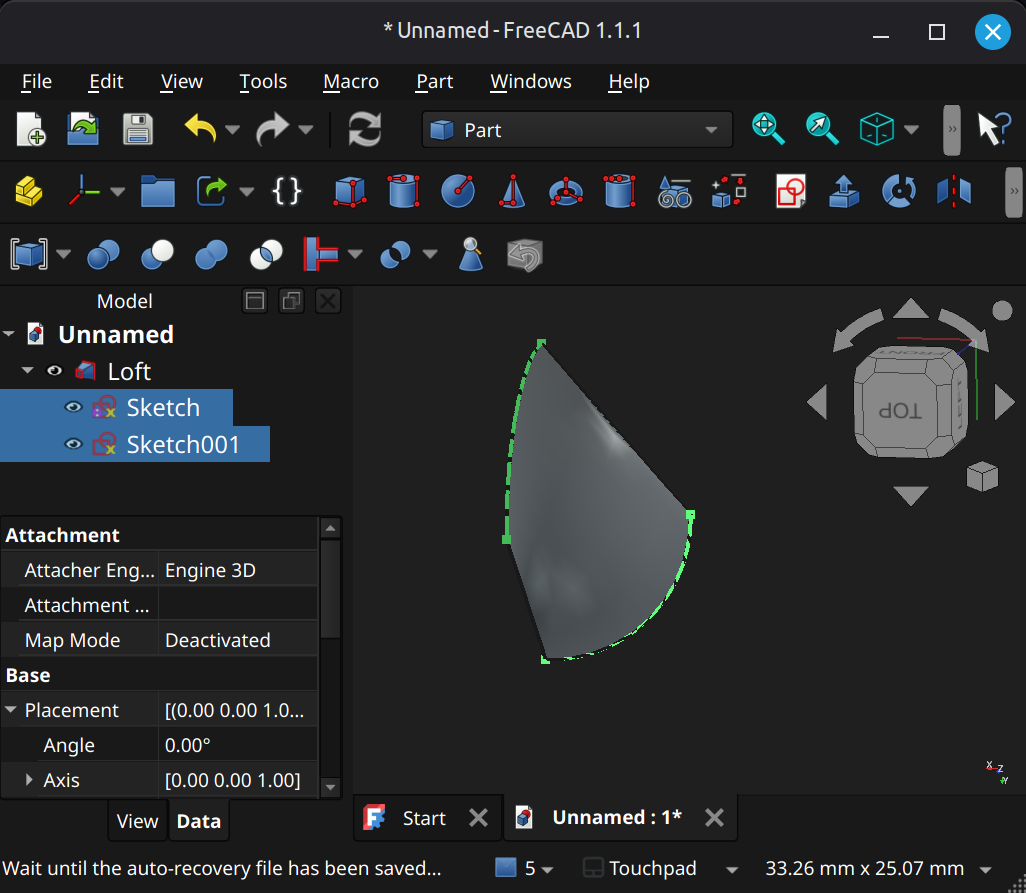Run the check geometry tool
This screenshot has width=1026, height=893.
coord(471,254)
